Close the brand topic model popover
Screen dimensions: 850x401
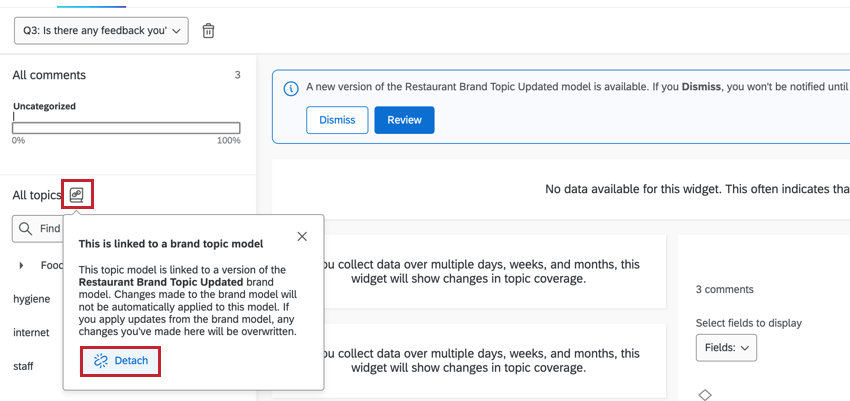pyautogui.click(x=302, y=236)
